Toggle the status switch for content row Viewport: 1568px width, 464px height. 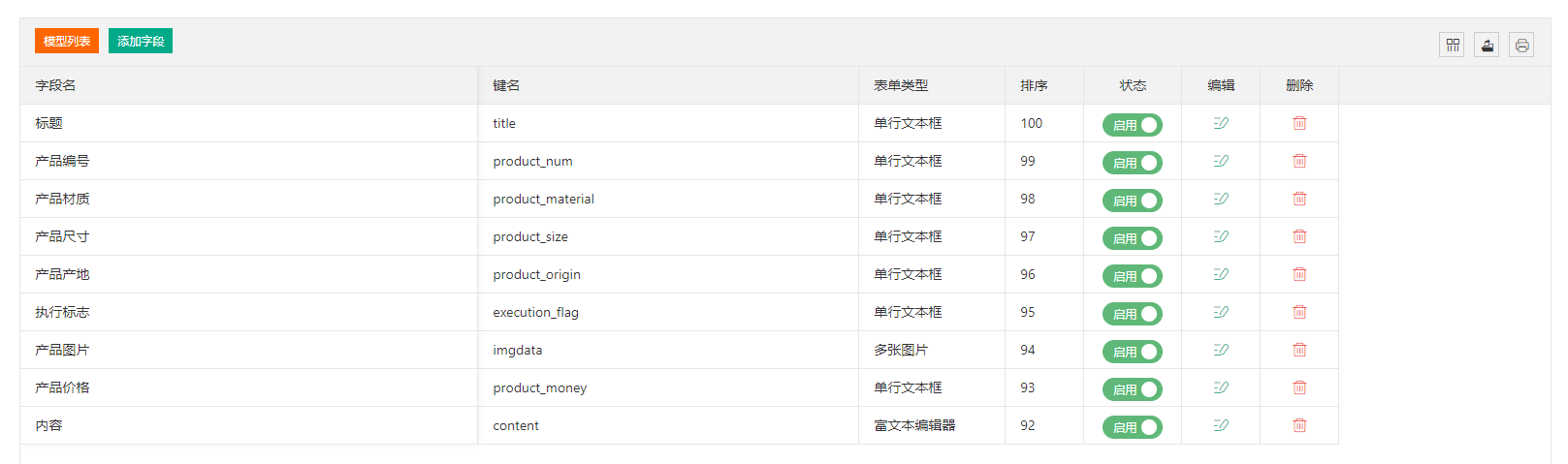1132,427
